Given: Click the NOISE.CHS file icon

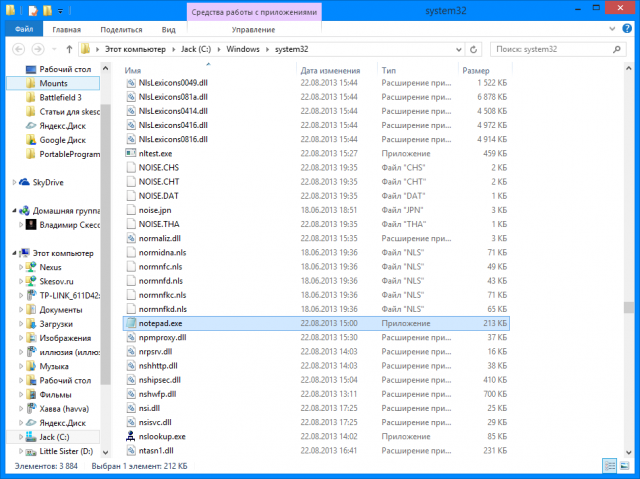Looking at the screenshot, I should point(131,168).
